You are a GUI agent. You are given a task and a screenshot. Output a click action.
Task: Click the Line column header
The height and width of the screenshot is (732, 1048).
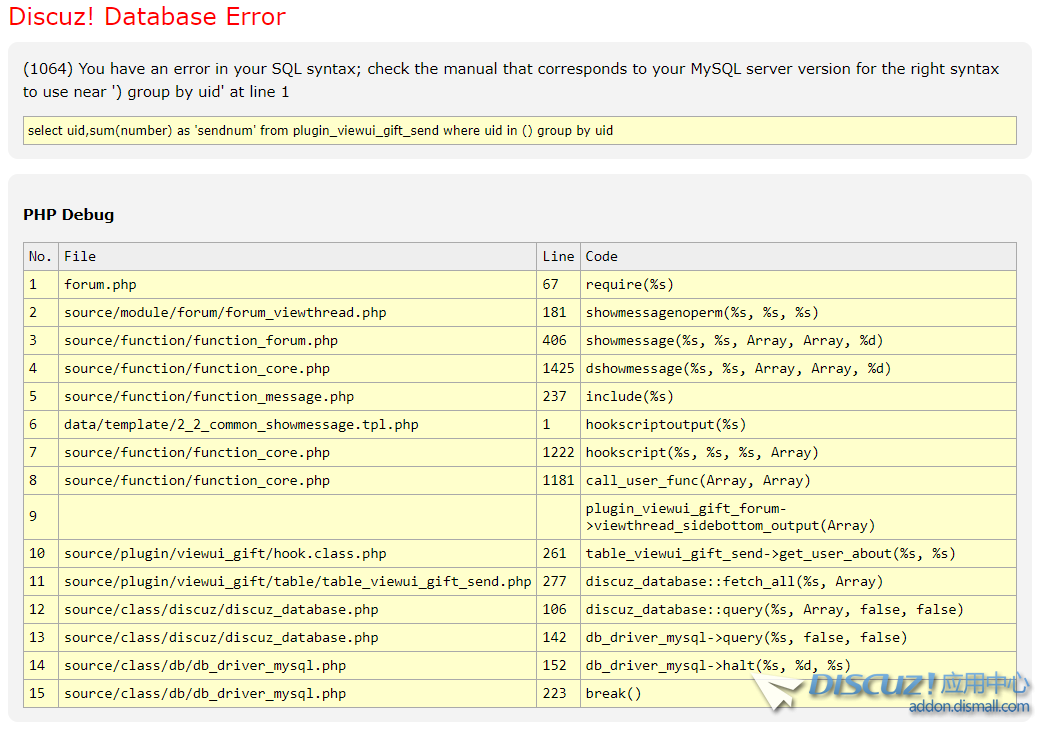pos(558,256)
